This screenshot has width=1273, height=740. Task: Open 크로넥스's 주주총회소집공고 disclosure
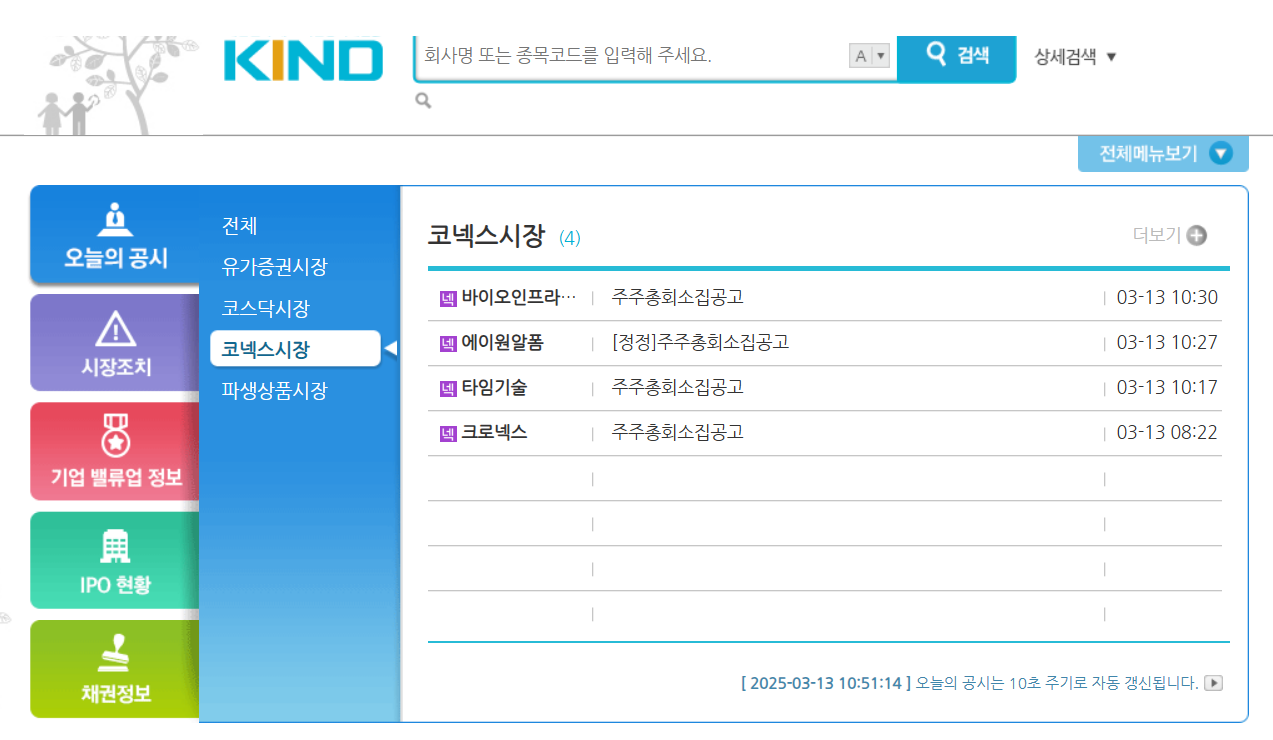(678, 432)
